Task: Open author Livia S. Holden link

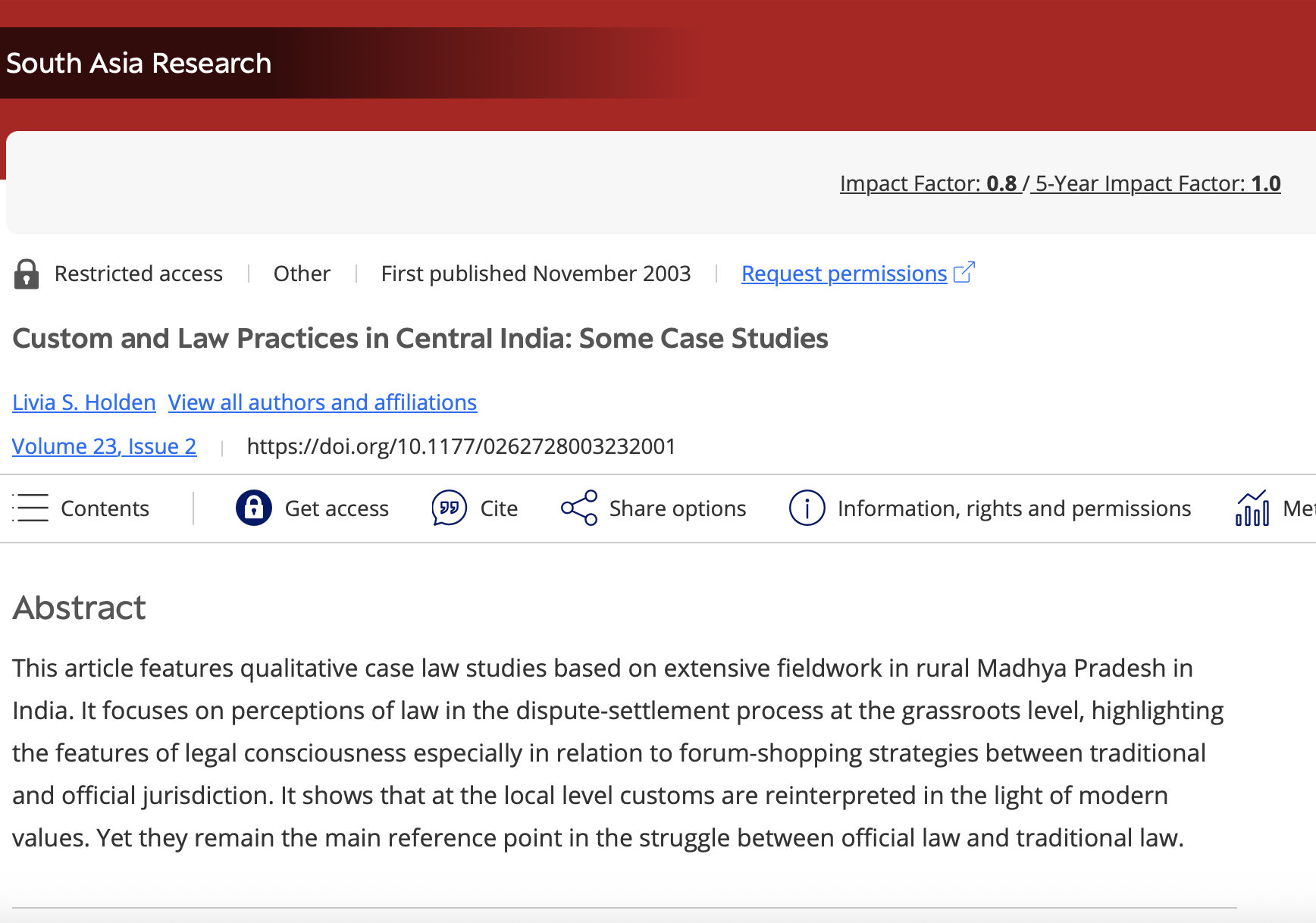Action: [x=84, y=402]
